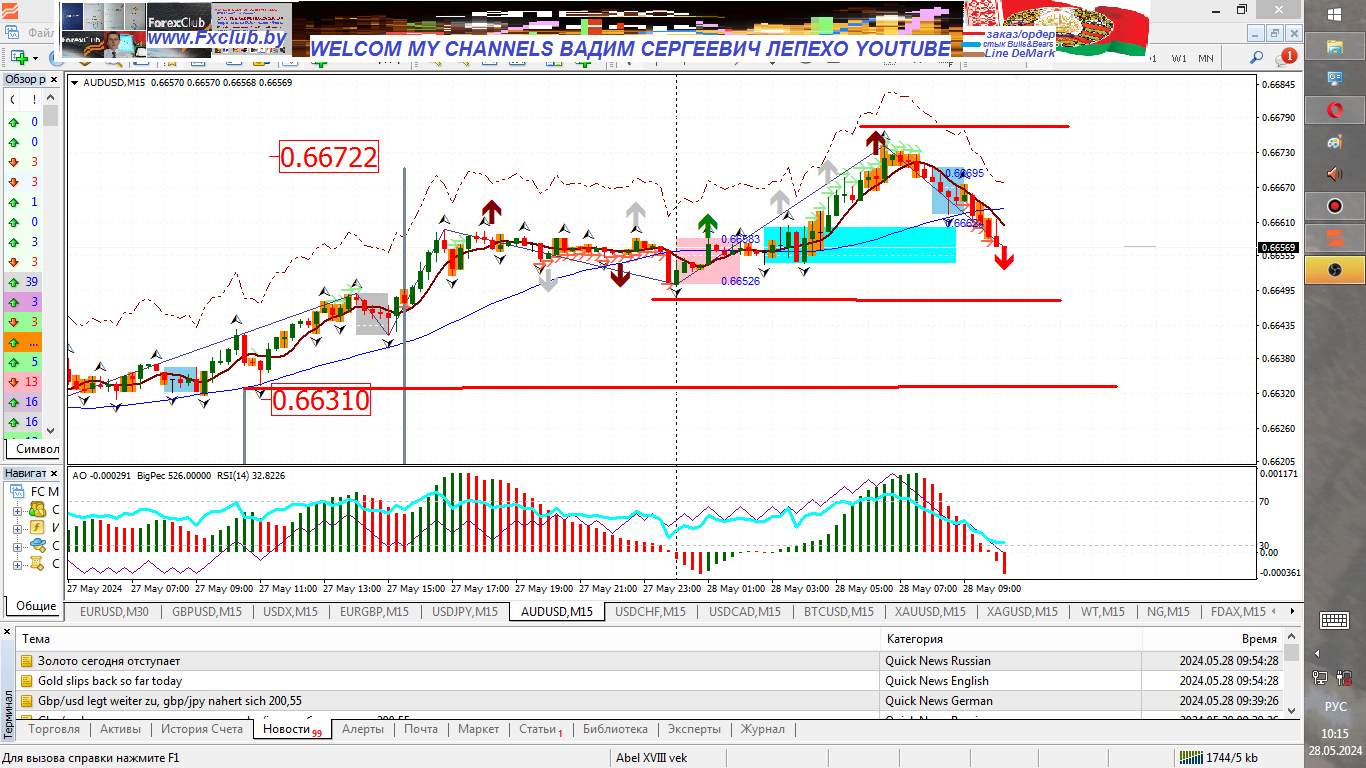Image resolution: width=1366 pixels, height=768 pixels.
Task: Open the Алерты terminal tab
Action: (x=362, y=729)
